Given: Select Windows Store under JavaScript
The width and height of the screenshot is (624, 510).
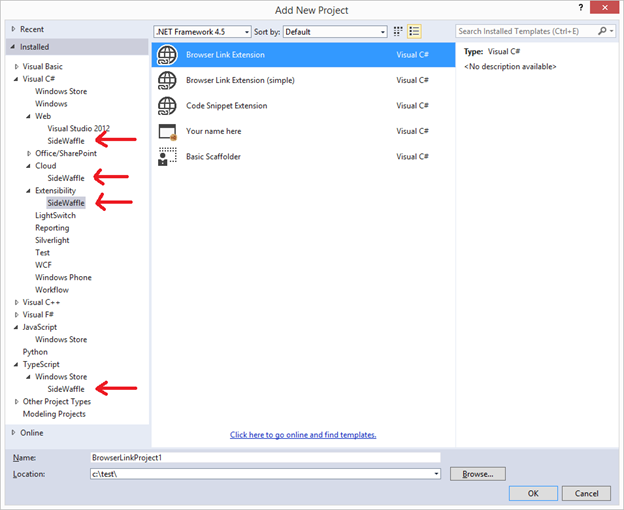Looking at the screenshot, I should (61, 339).
